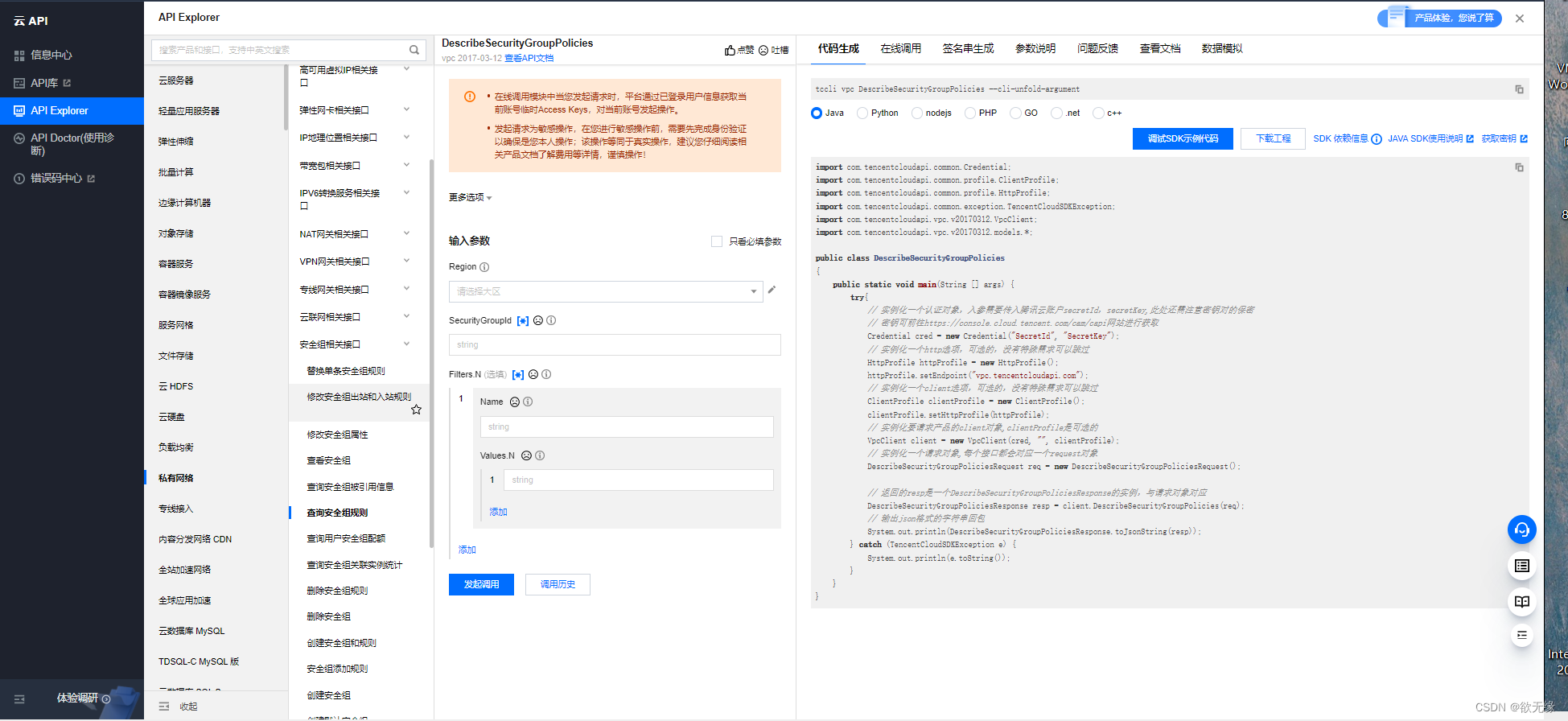The width and height of the screenshot is (1568, 721).
Task: Click the open-book floating icon on the right
Action: (x=1521, y=601)
